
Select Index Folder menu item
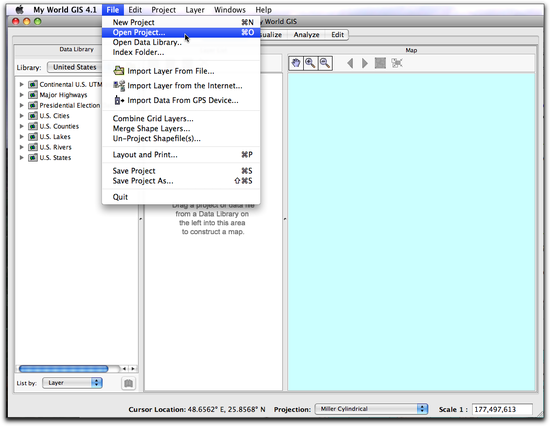[x=181, y=52]
